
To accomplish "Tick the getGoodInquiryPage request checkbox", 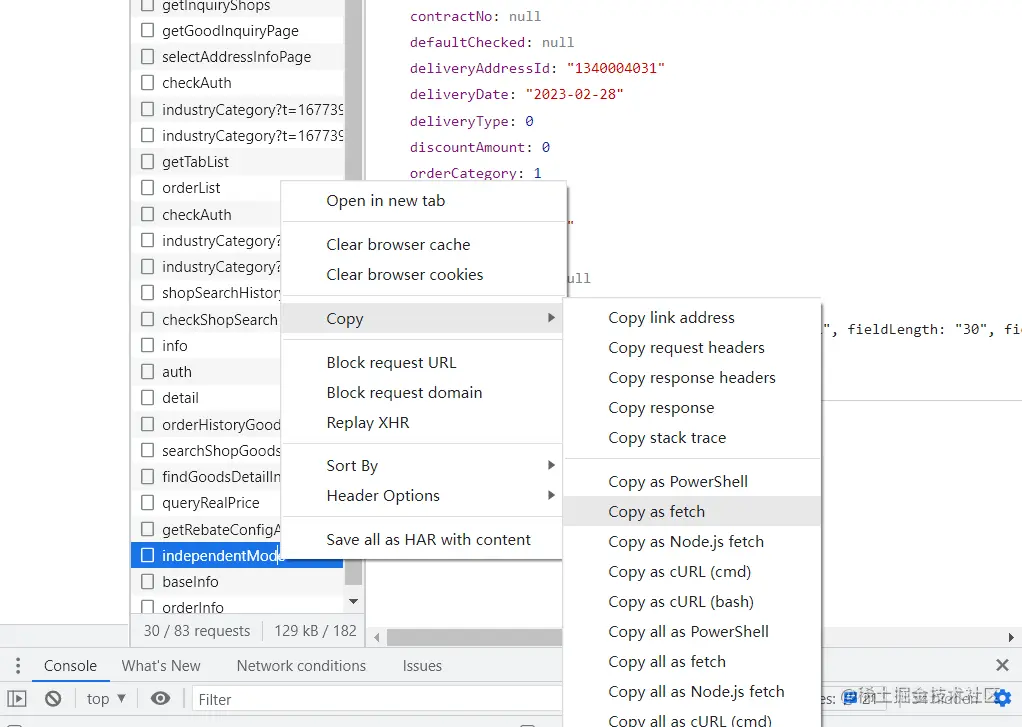I will [148, 31].
